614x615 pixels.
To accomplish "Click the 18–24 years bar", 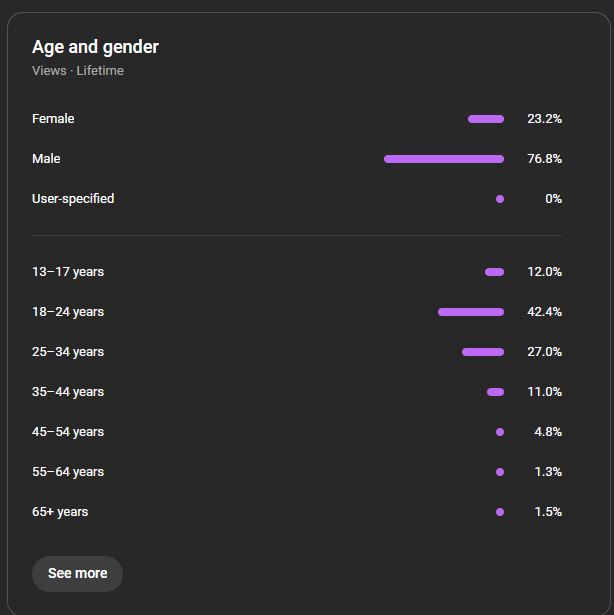I will [x=471, y=312].
